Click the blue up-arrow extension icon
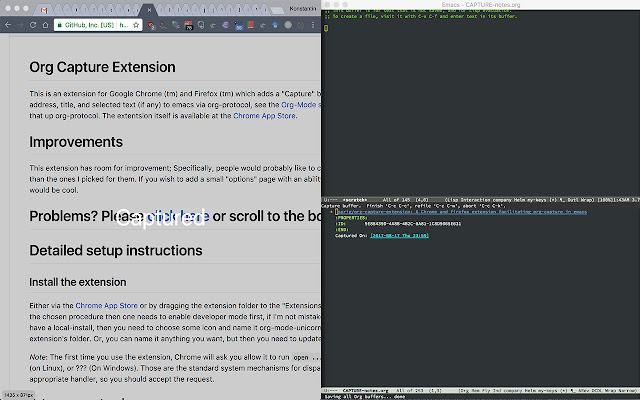 point(276,25)
